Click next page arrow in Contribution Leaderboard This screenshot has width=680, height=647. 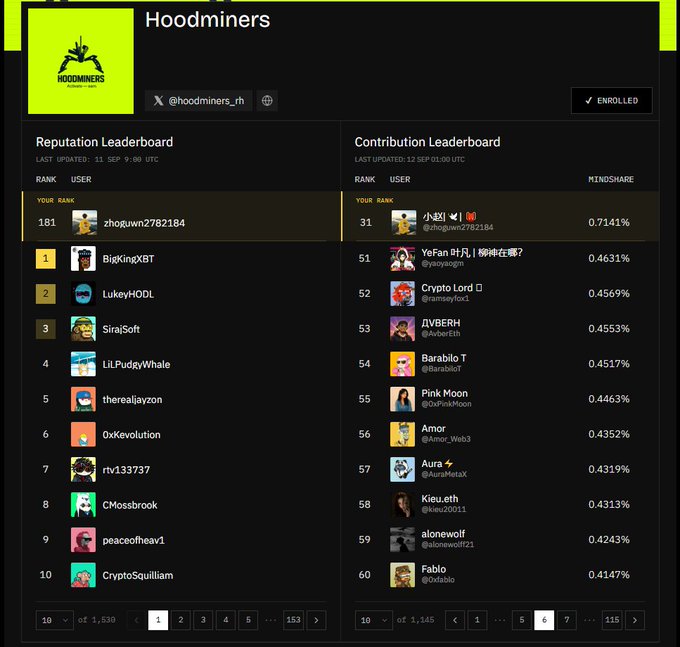(635, 620)
